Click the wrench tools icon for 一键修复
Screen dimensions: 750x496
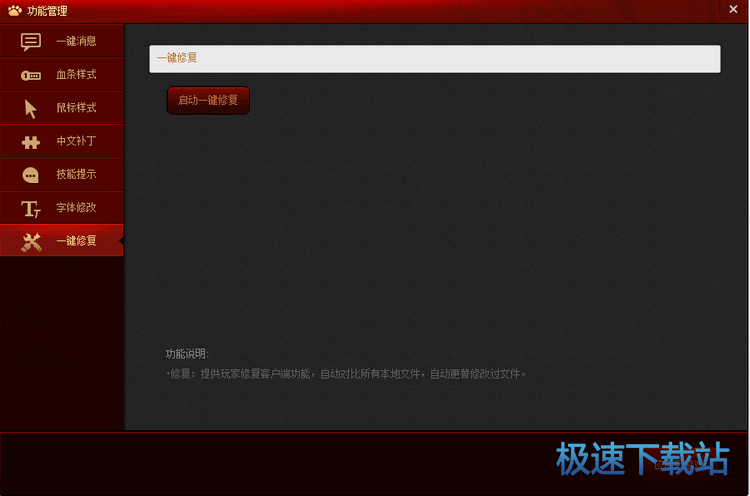(31, 242)
